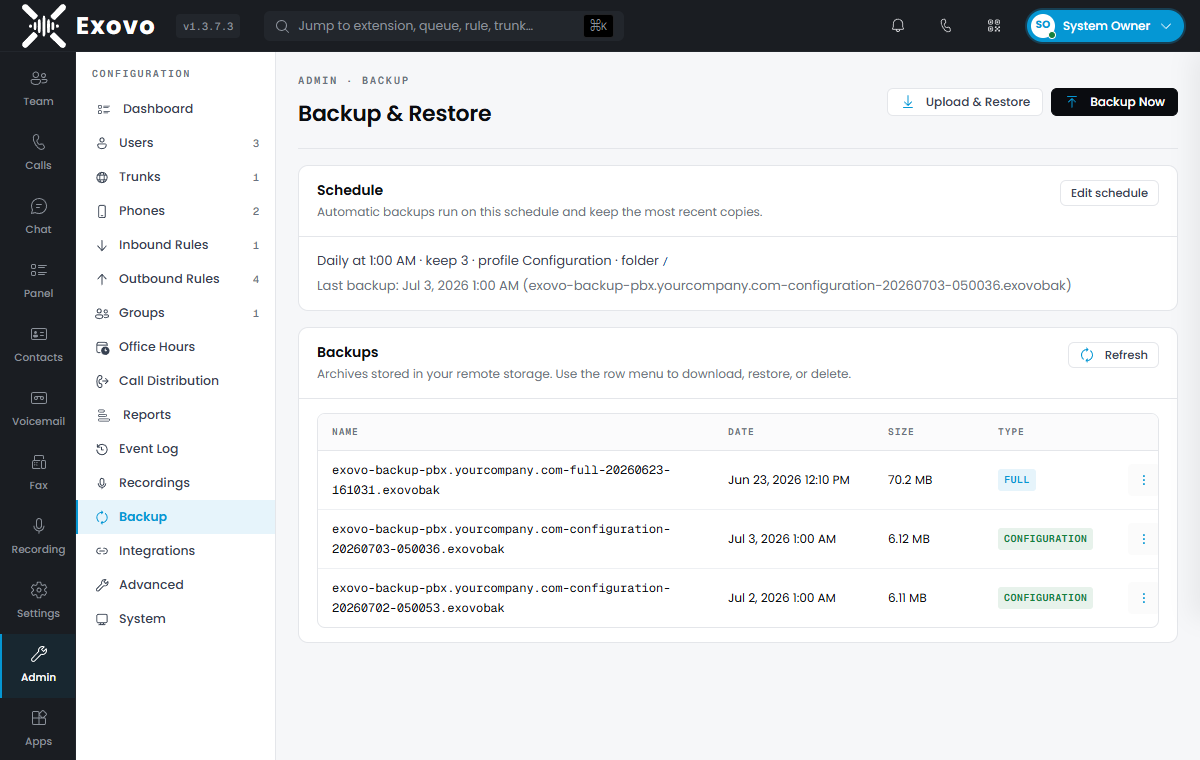
Task: Open the Fax section
Action: click(x=38, y=472)
